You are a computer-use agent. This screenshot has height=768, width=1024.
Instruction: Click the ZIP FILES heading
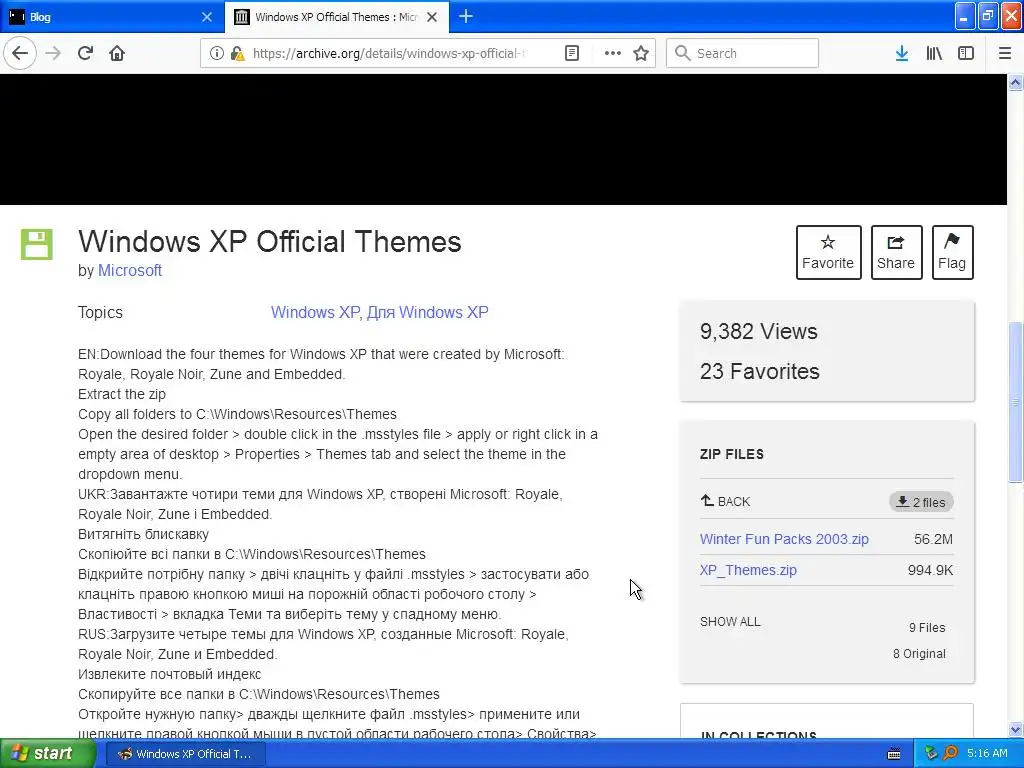coord(731,455)
